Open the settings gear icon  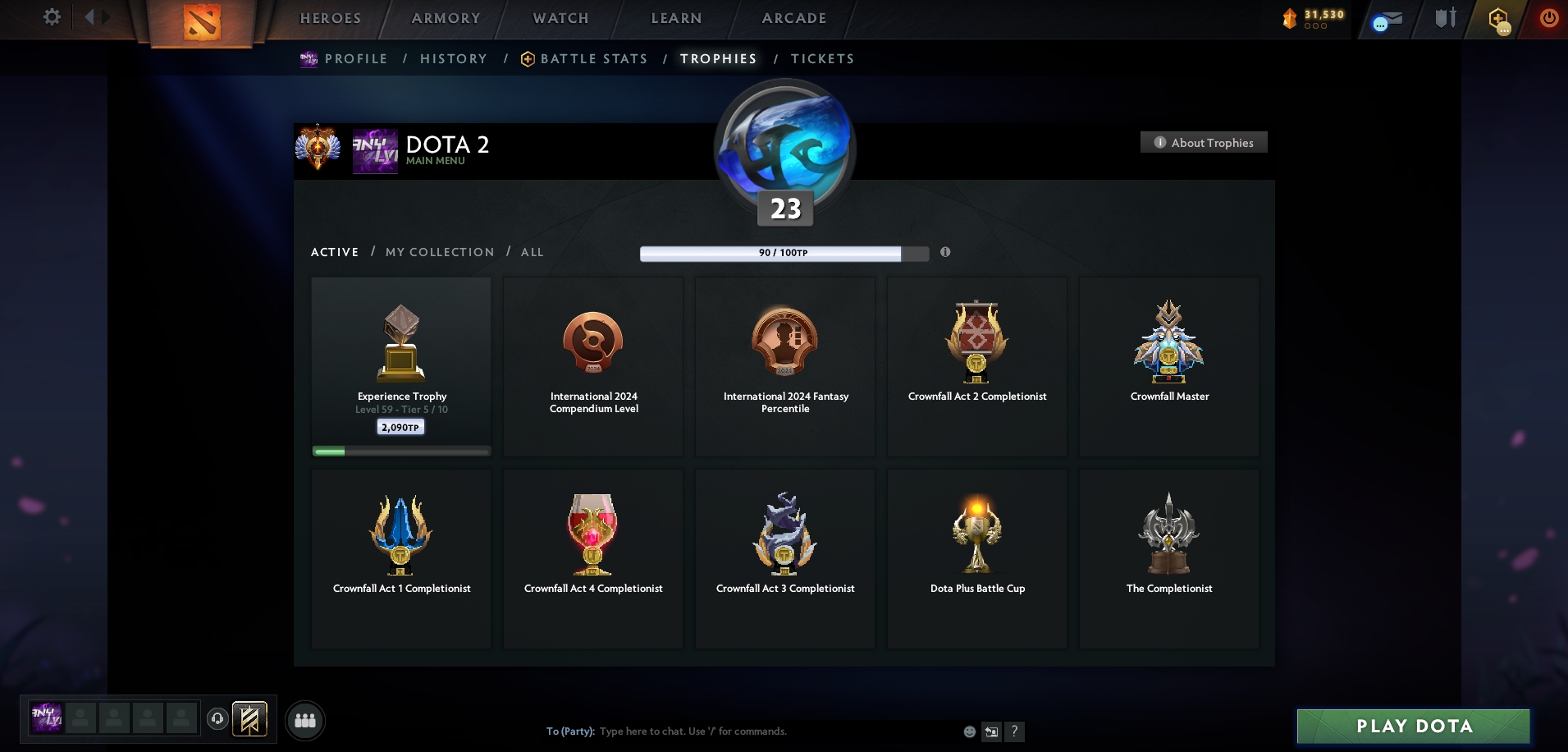pos(52,16)
